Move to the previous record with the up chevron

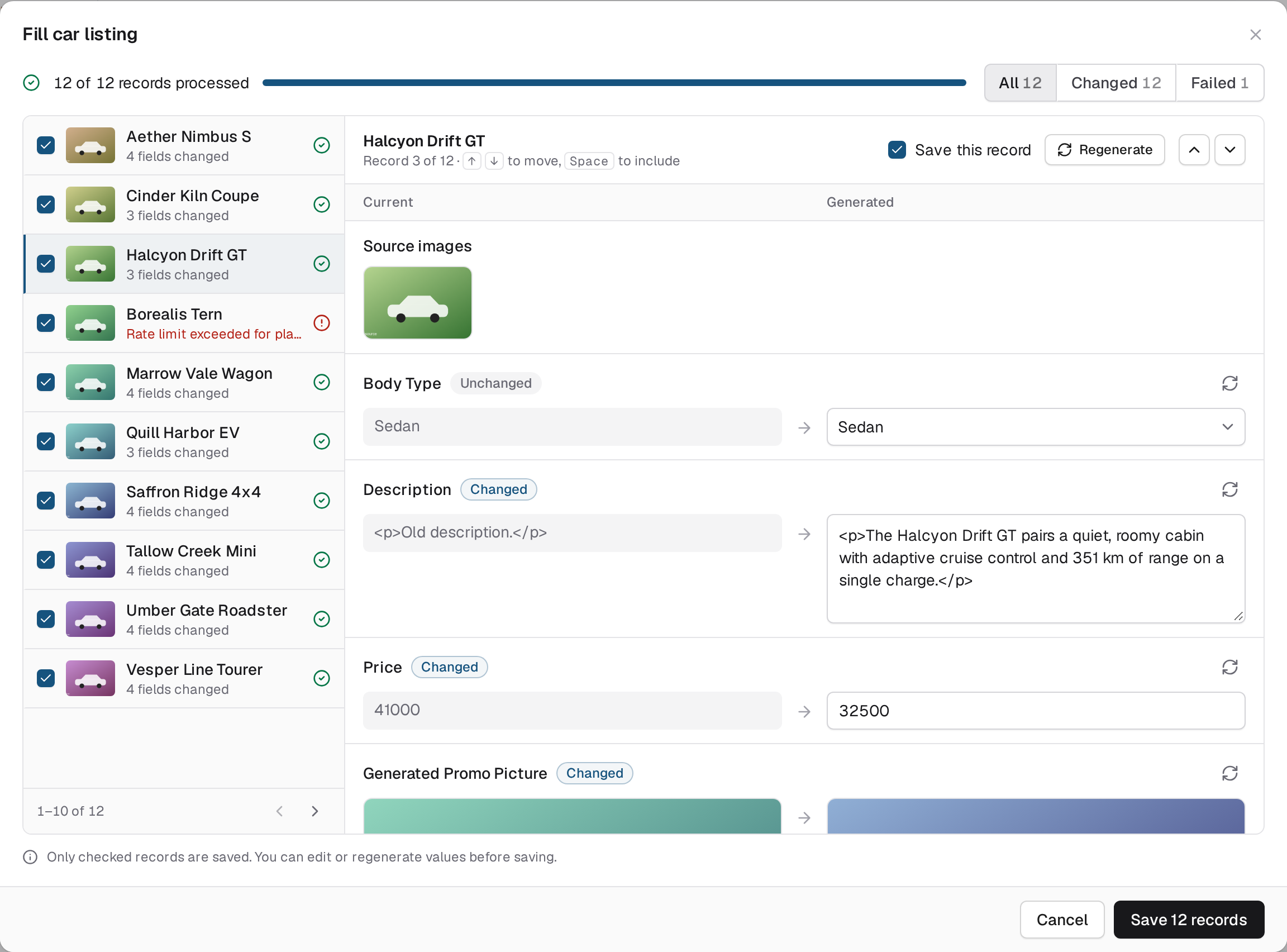[1194, 150]
